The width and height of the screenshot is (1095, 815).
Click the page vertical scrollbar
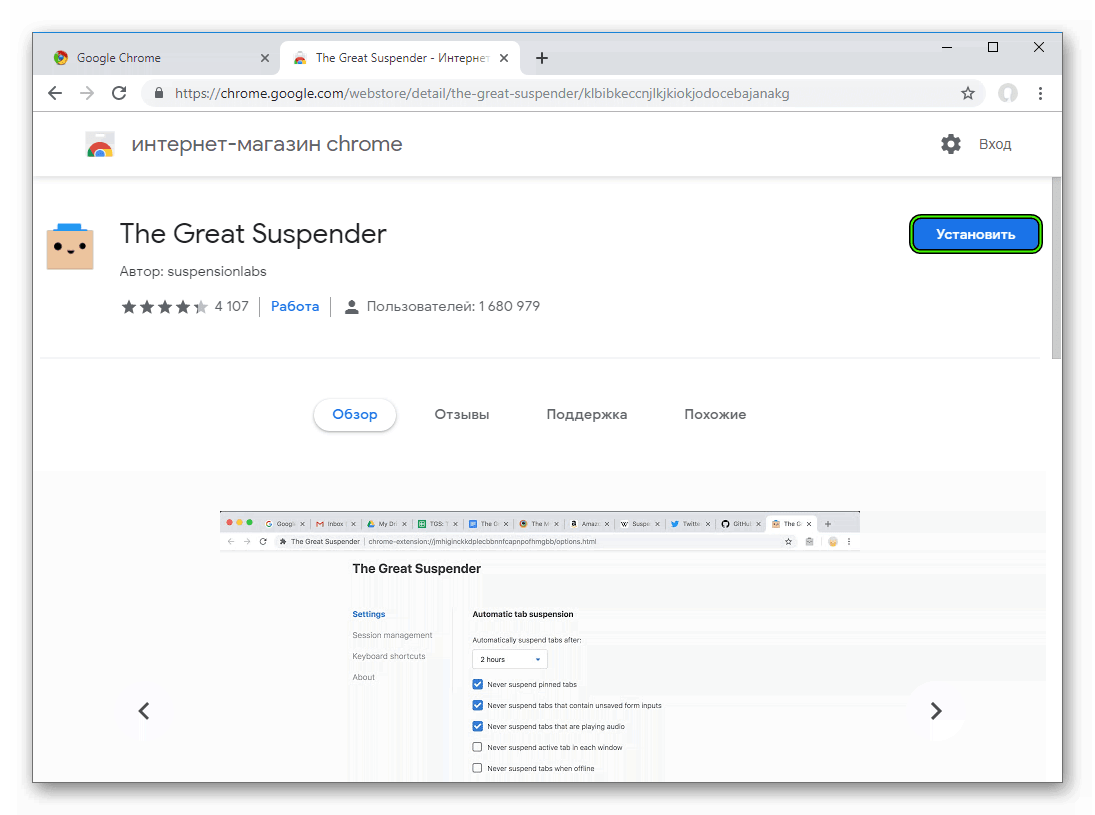coord(1056,267)
